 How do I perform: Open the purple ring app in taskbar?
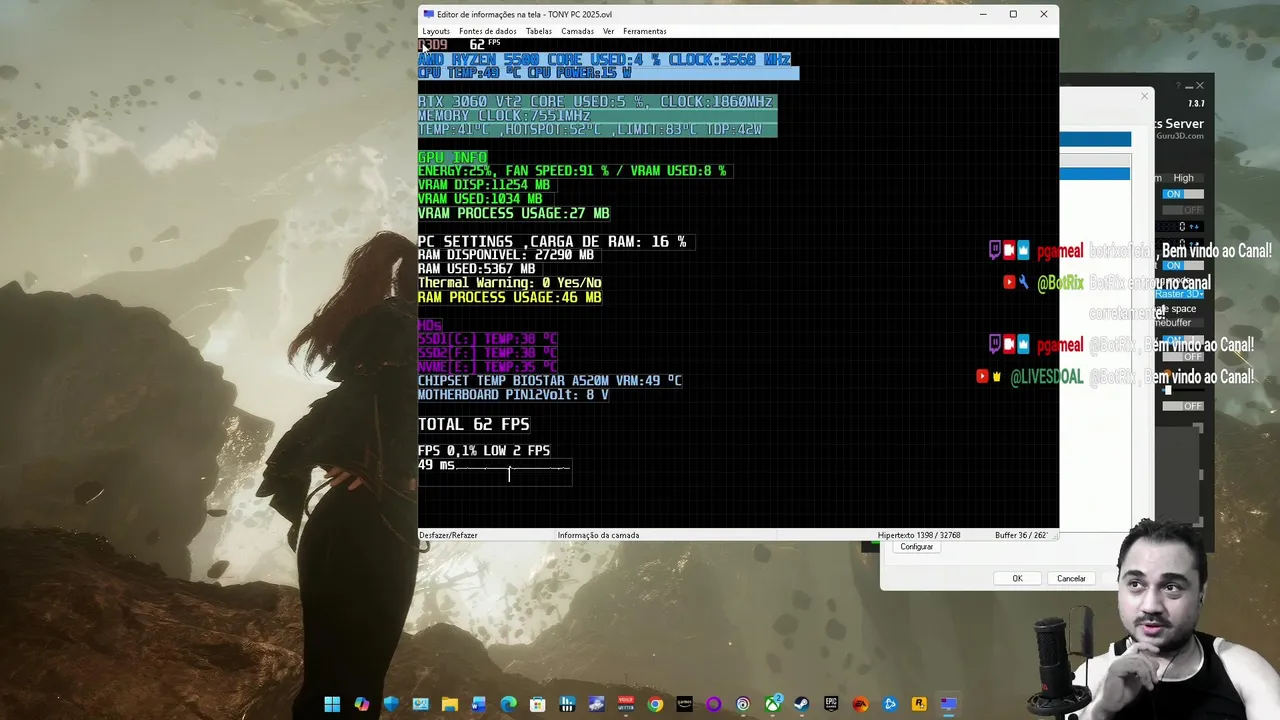(714, 704)
